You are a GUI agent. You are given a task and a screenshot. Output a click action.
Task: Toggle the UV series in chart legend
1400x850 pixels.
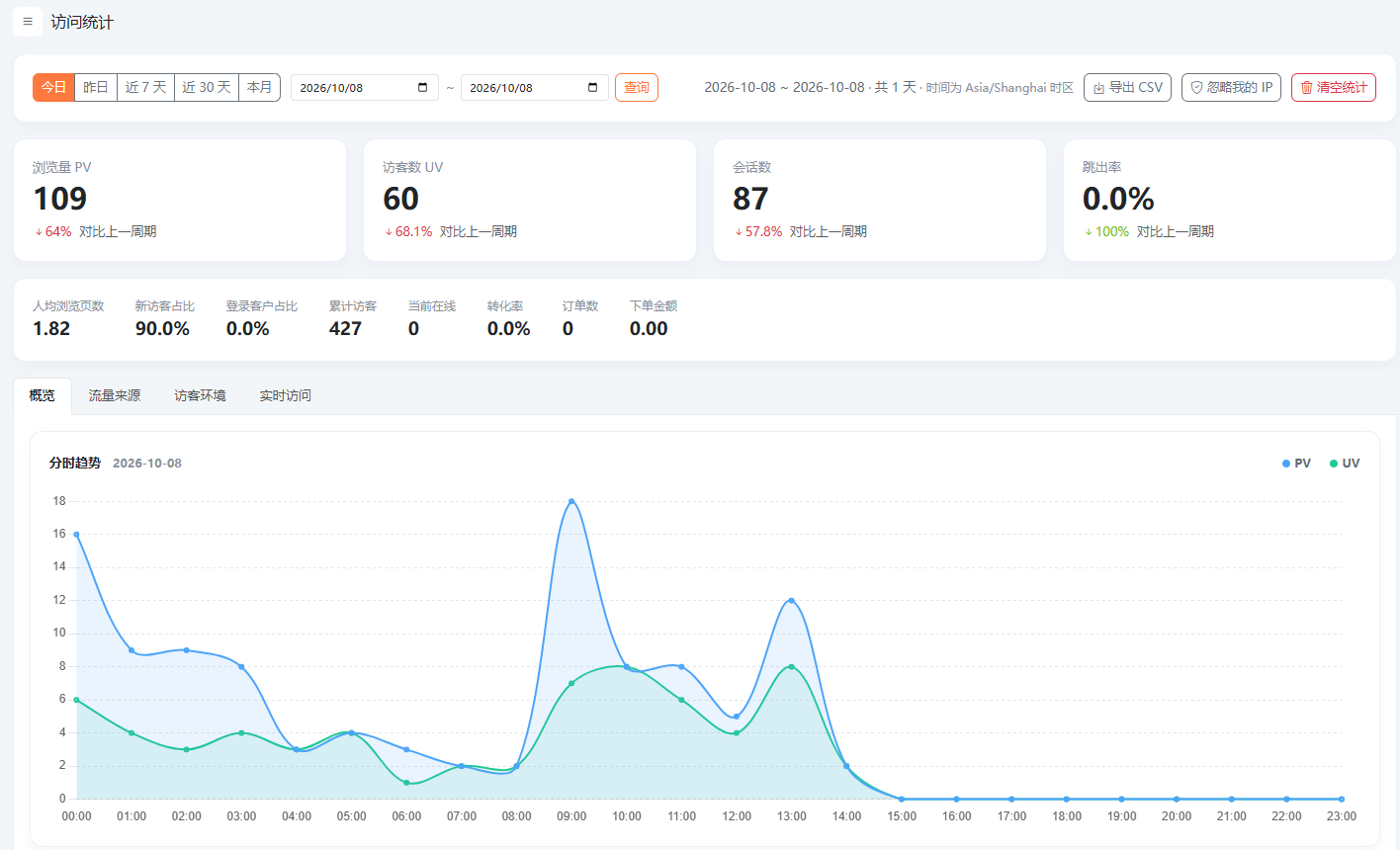coord(1345,463)
